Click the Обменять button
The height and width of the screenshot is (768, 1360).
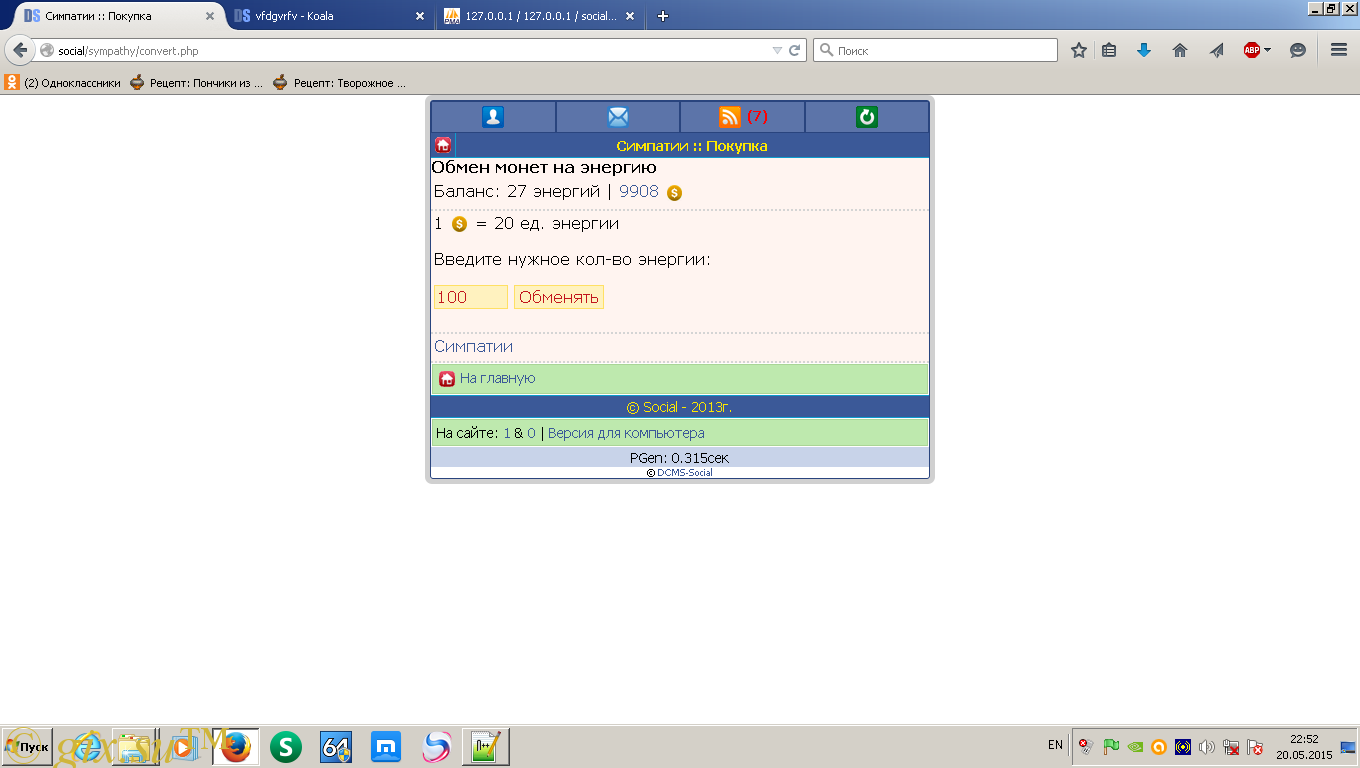click(x=559, y=297)
